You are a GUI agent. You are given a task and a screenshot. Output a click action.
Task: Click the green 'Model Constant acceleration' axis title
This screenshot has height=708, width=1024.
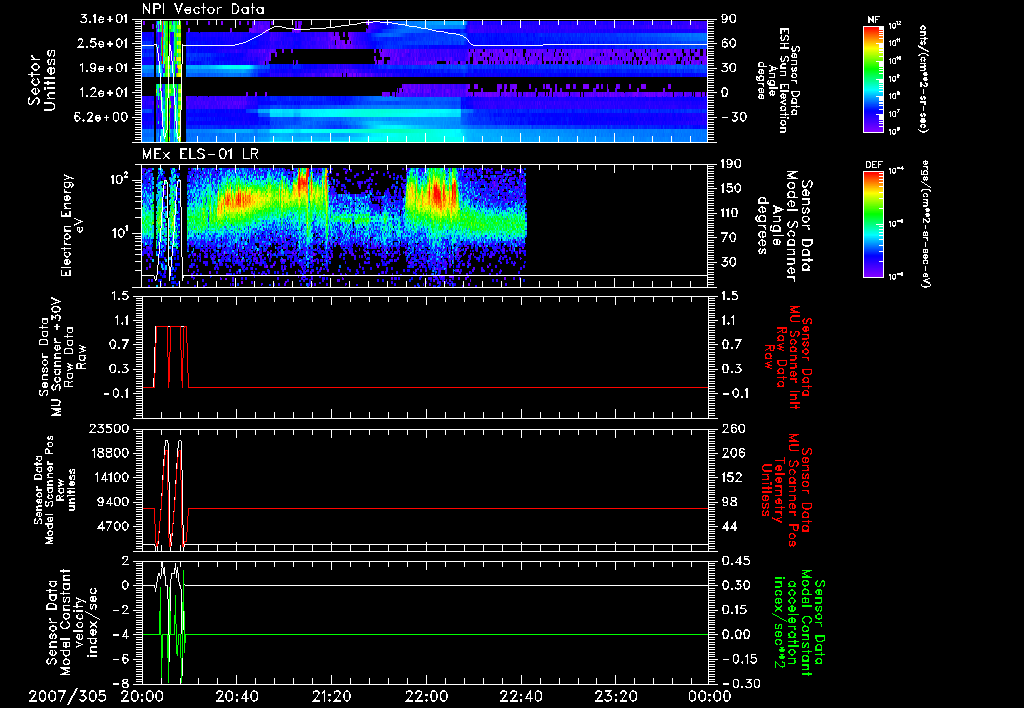798,622
